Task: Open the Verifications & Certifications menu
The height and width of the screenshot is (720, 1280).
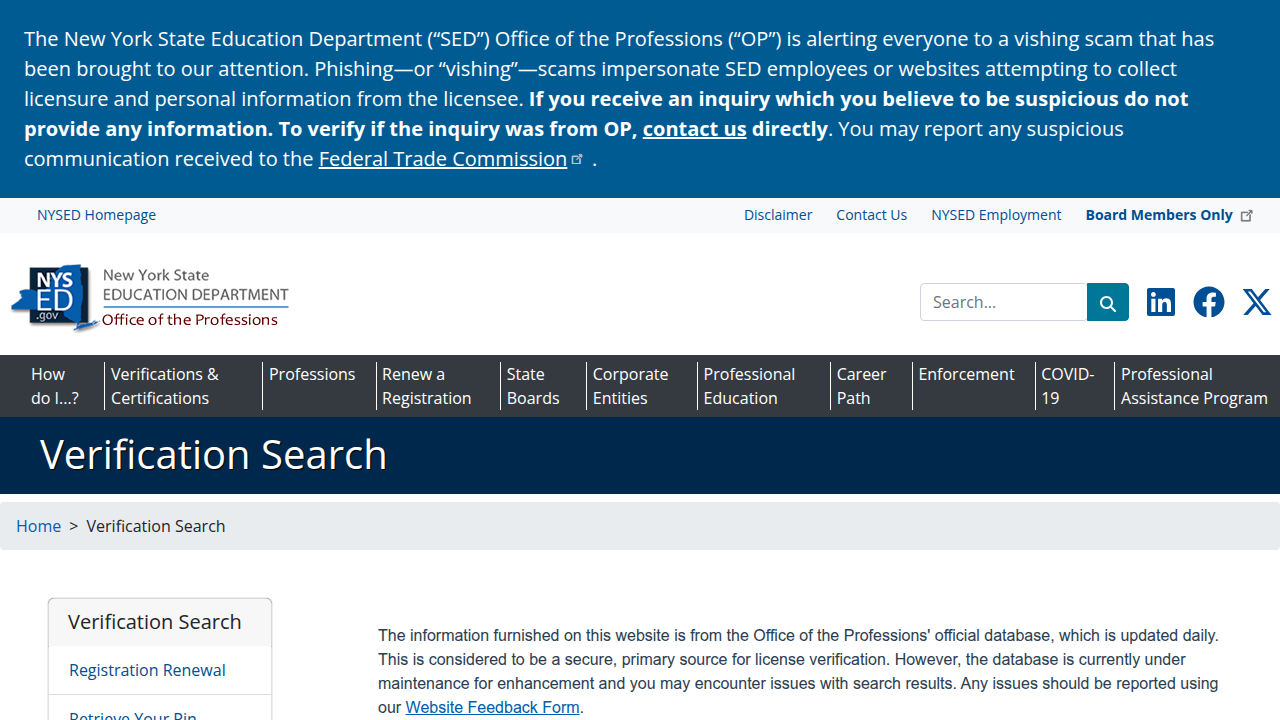Action: tap(165, 386)
